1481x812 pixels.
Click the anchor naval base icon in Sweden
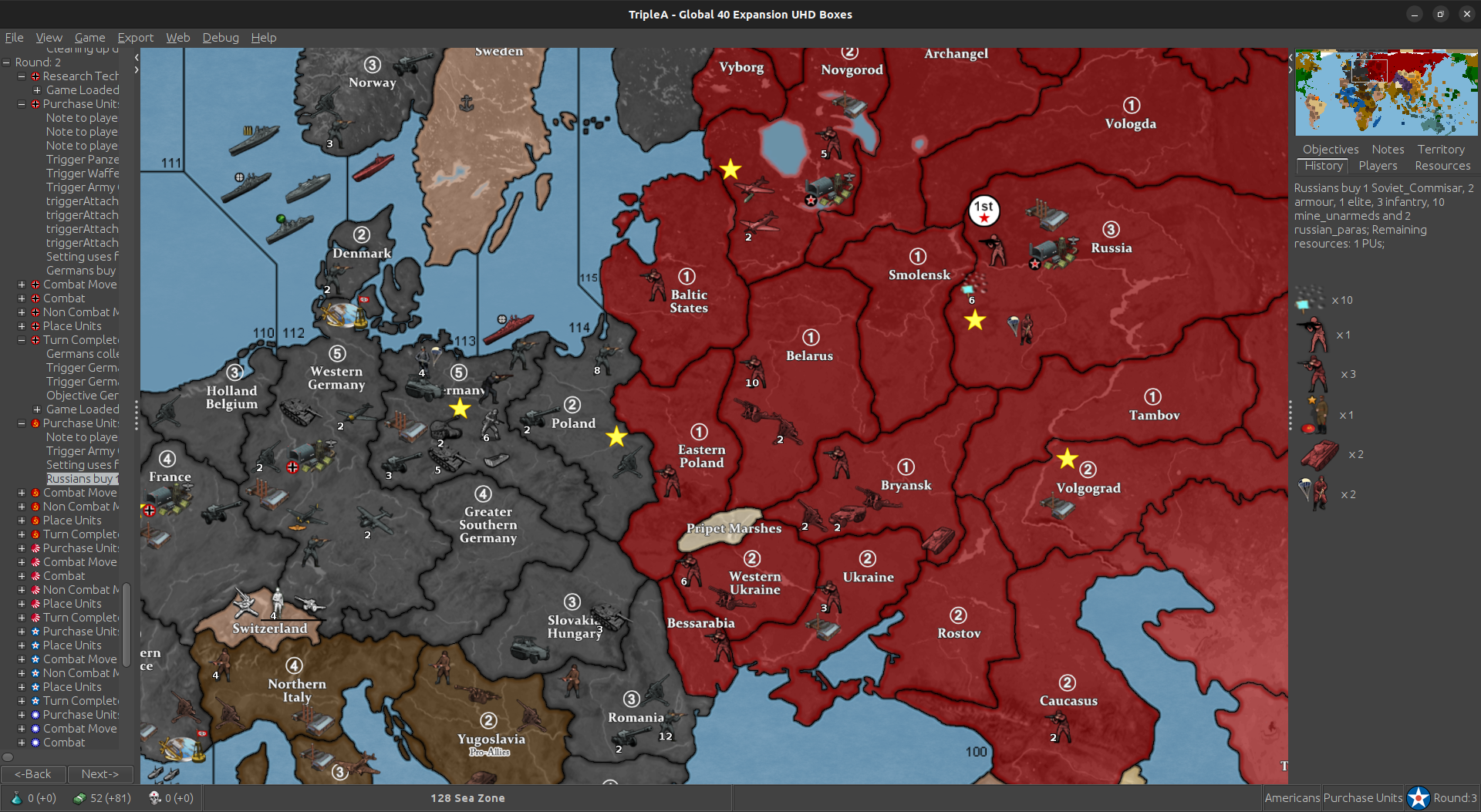[x=466, y=103]
